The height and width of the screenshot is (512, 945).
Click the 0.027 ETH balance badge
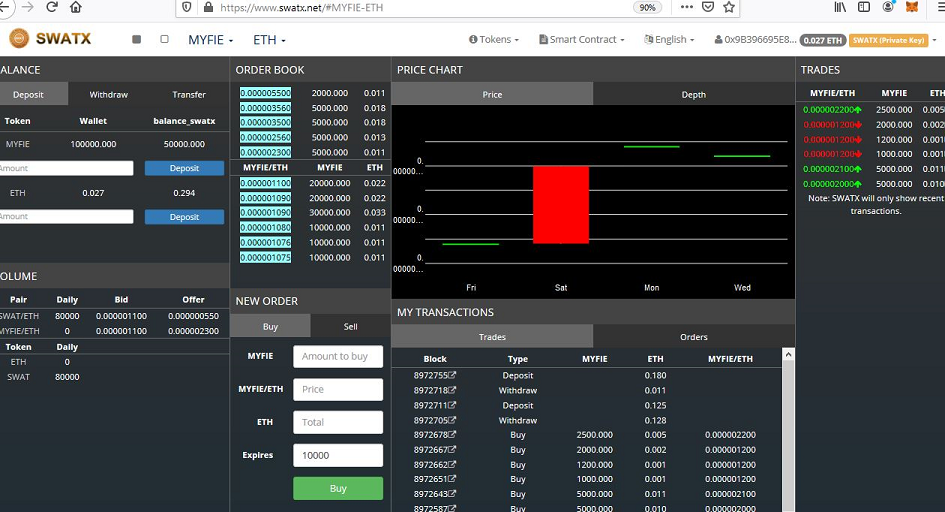pos(823,40)
